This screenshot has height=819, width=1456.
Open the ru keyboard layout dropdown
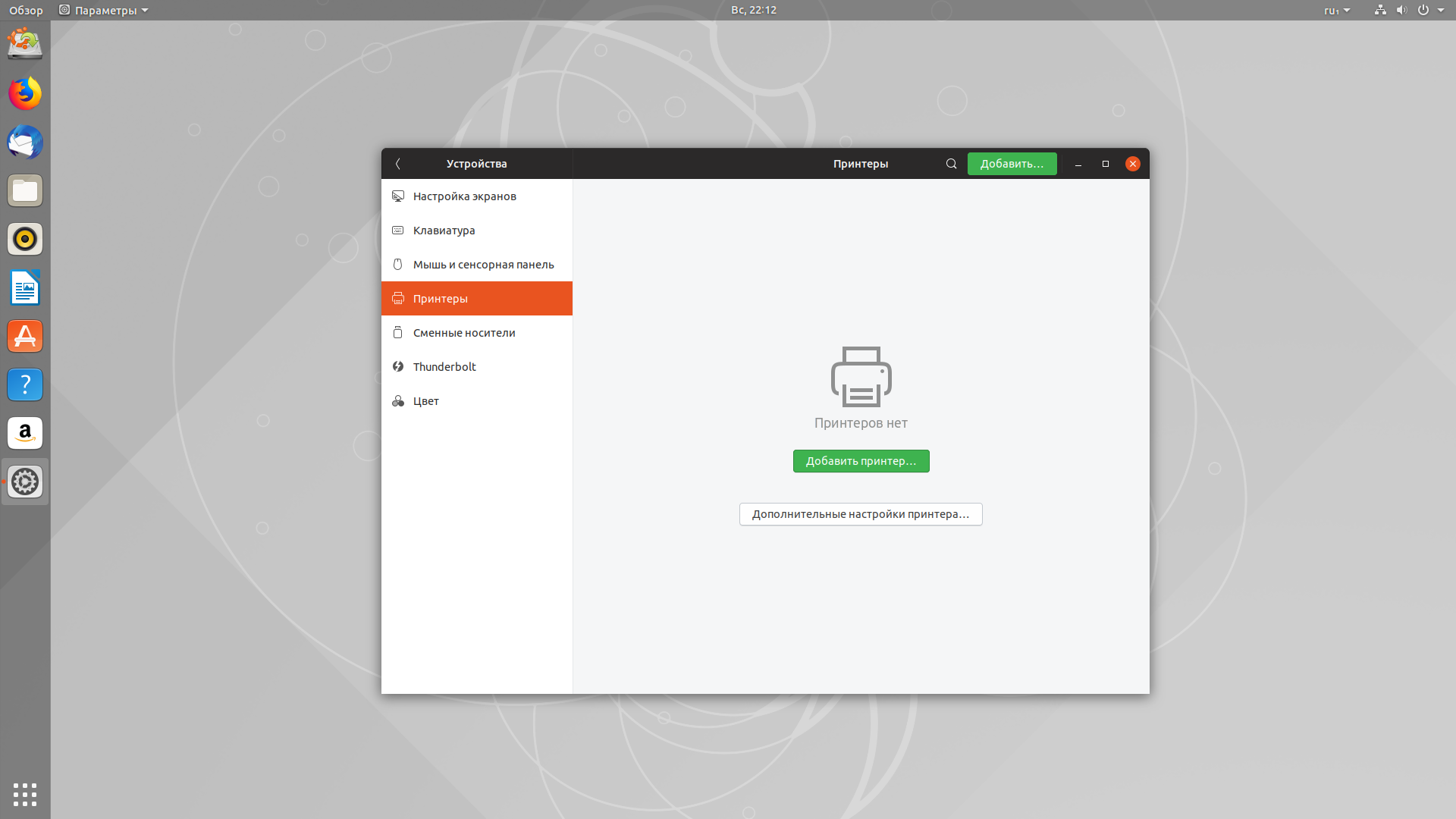point(1336,11)
